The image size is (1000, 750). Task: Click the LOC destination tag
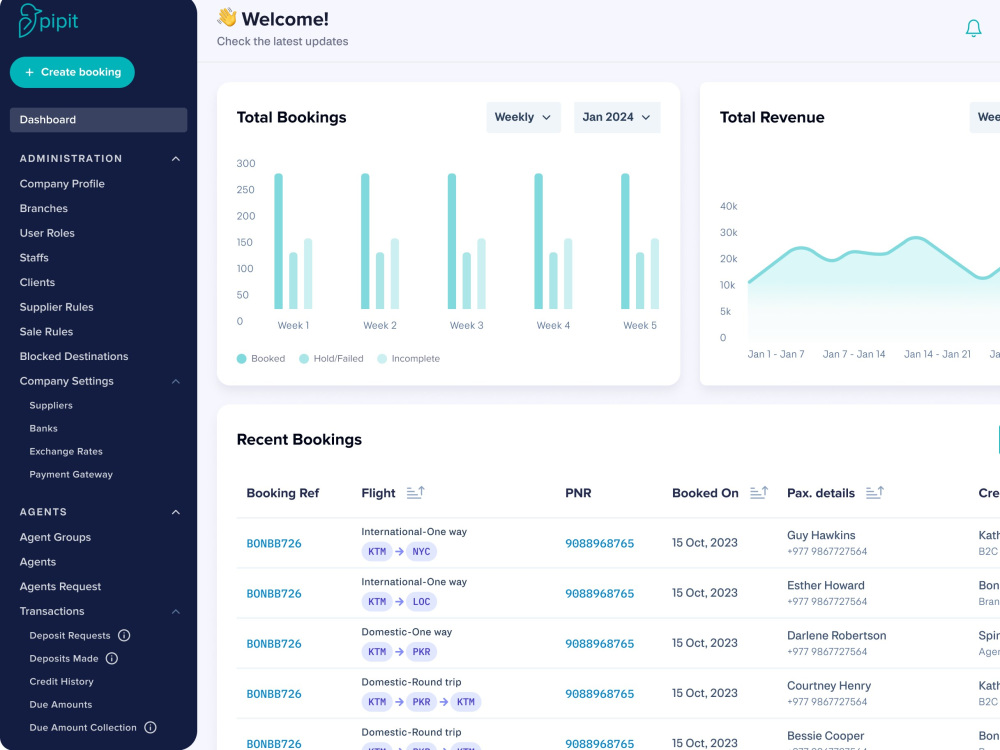(x=421, y=601)
